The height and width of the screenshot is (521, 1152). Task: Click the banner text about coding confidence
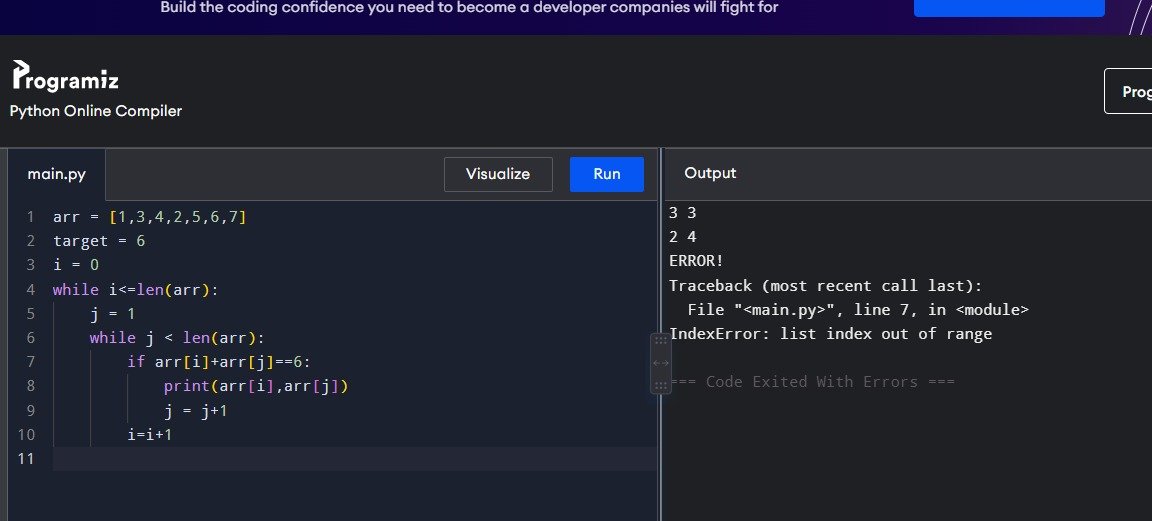click(469, 8)
